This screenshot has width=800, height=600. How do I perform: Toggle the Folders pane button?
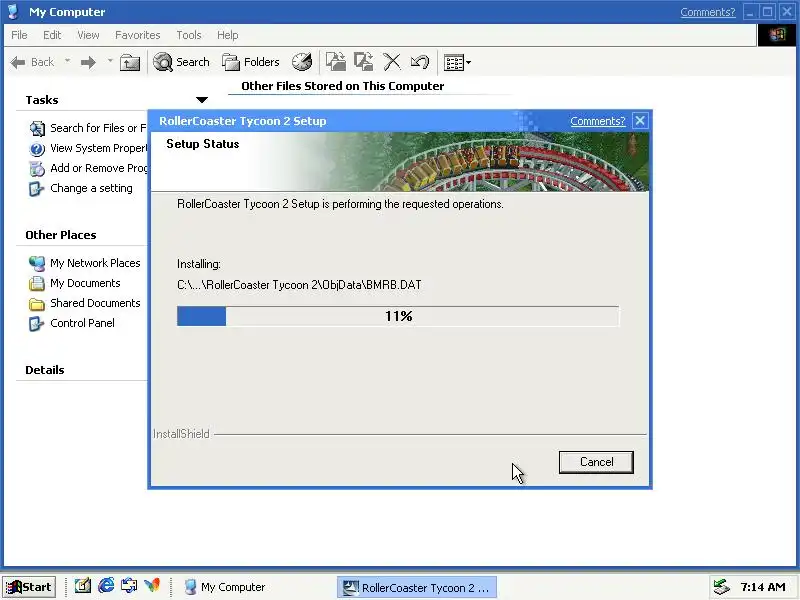tap(251, 62)
